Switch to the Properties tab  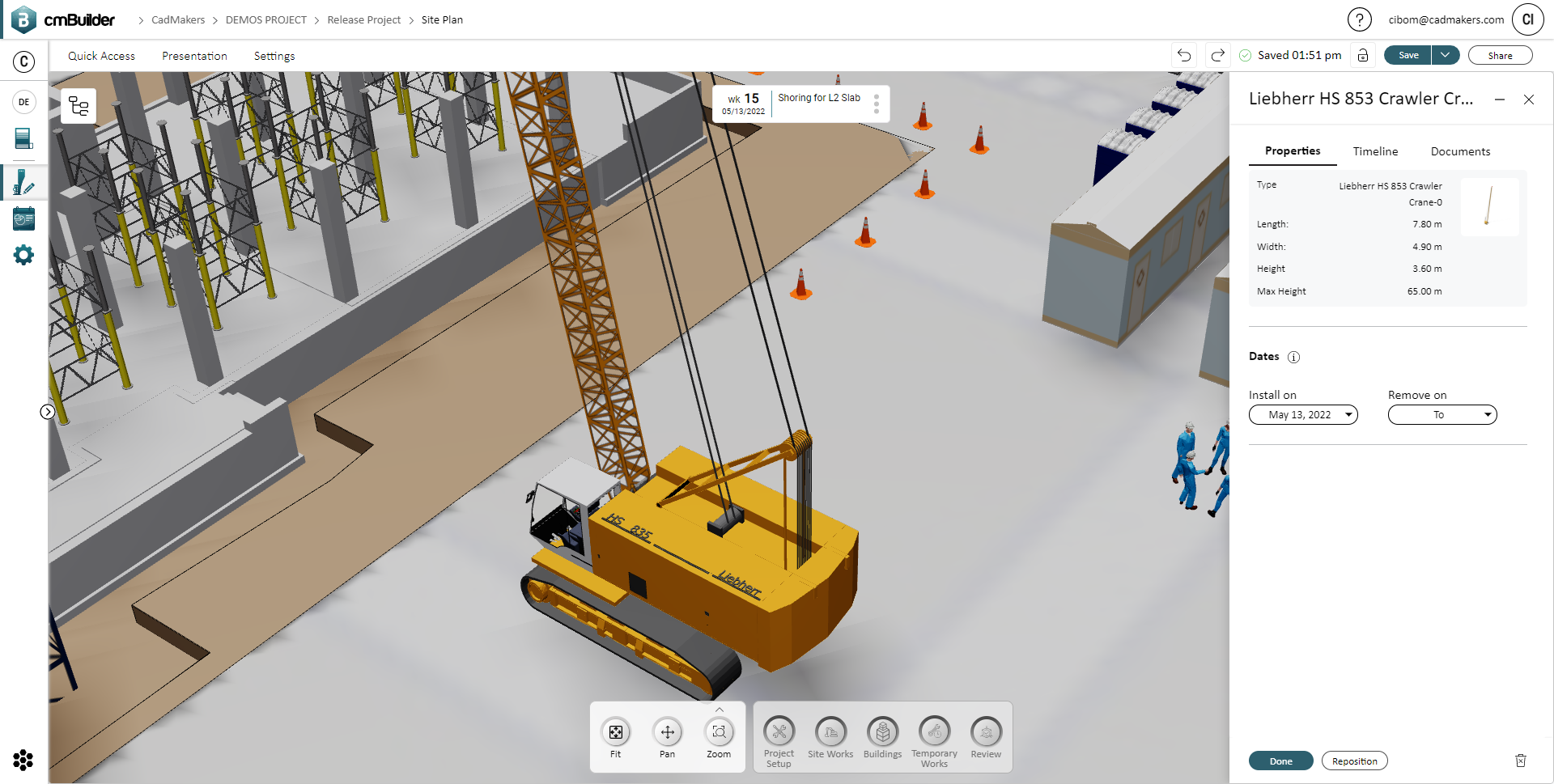point(1293,151)
